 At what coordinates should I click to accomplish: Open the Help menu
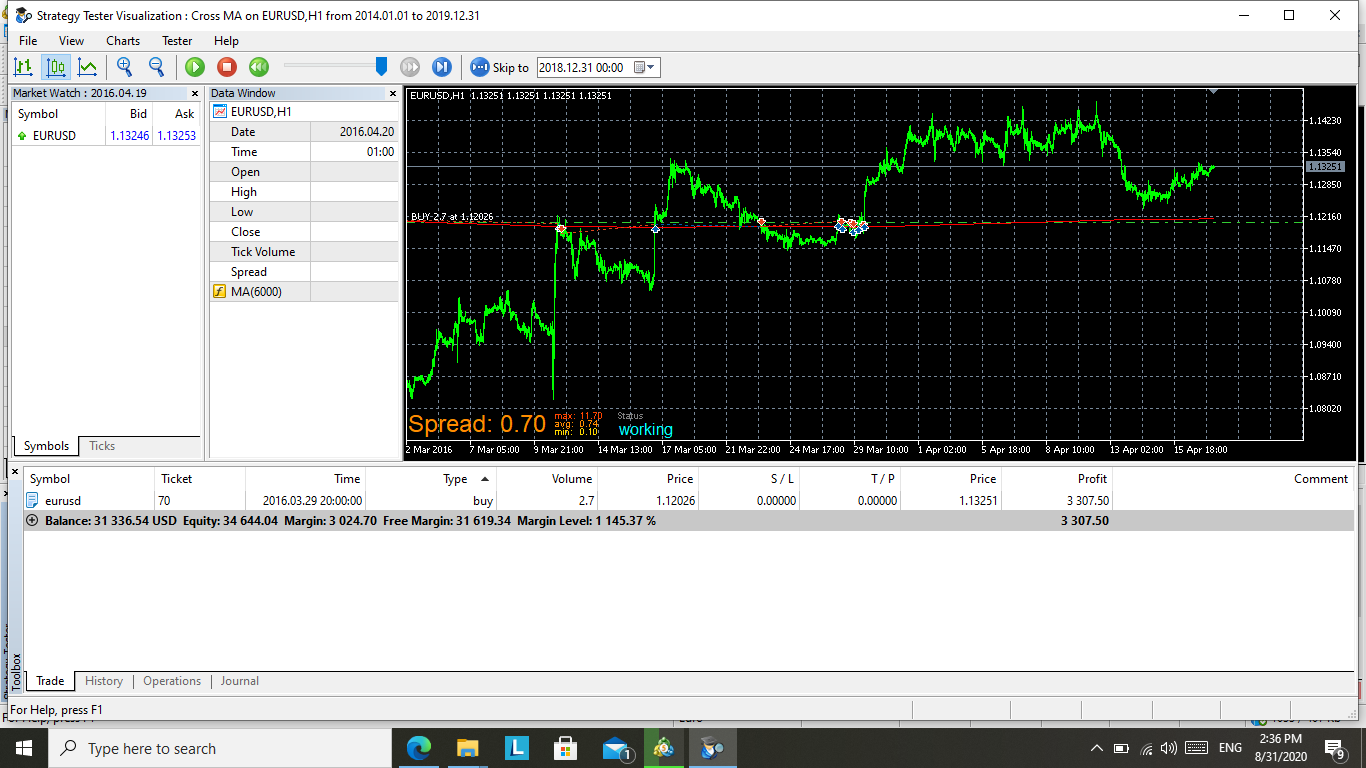pos(226,41)
